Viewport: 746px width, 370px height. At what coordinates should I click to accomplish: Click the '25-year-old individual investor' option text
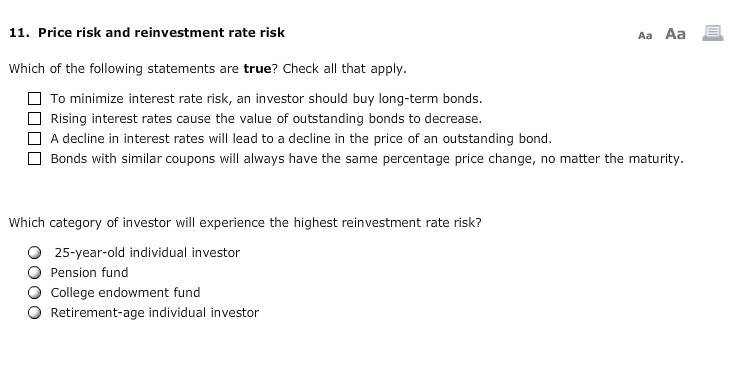147,253
